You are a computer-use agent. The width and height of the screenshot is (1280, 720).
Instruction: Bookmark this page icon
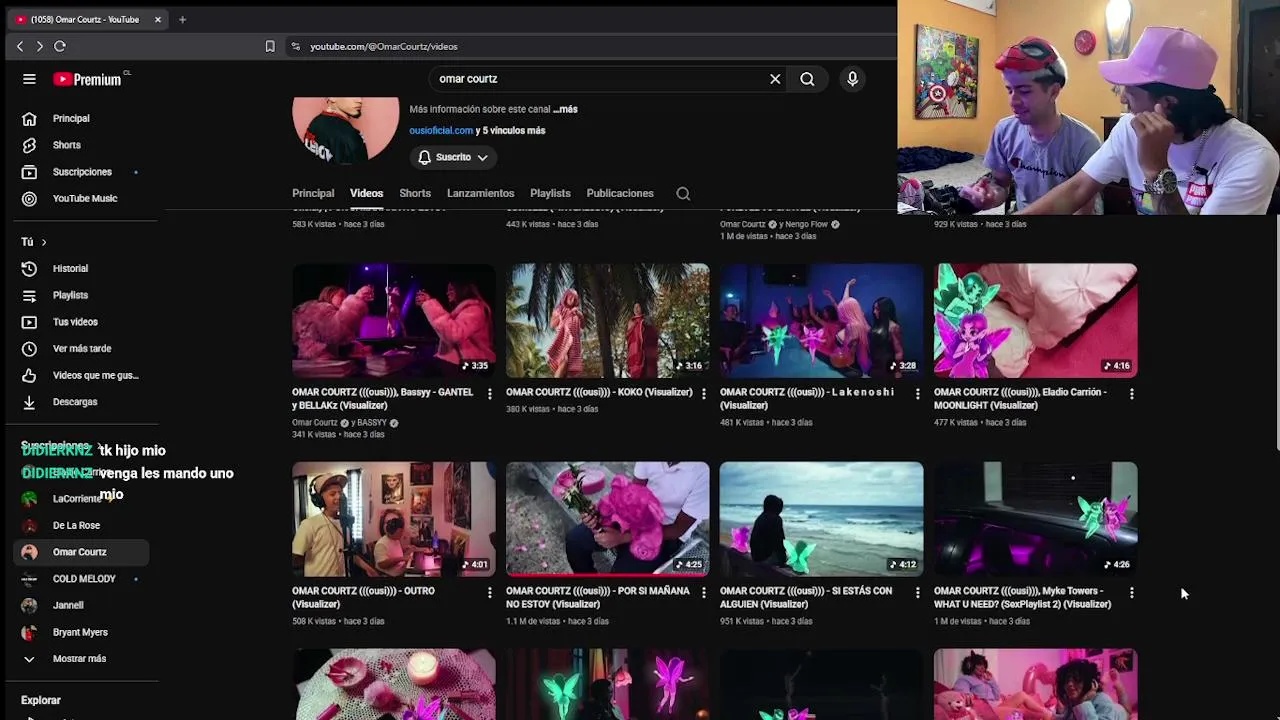click(270, 46)
